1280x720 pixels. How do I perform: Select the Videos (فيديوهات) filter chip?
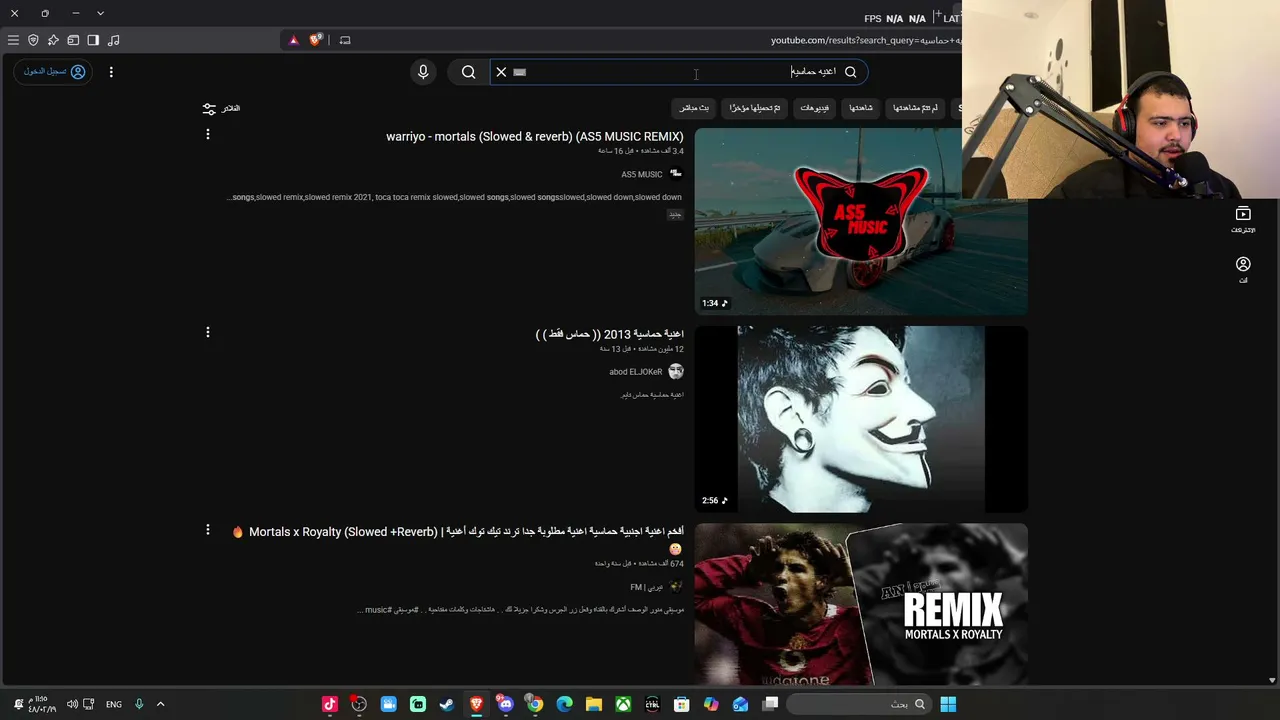(x=815, y=108)
